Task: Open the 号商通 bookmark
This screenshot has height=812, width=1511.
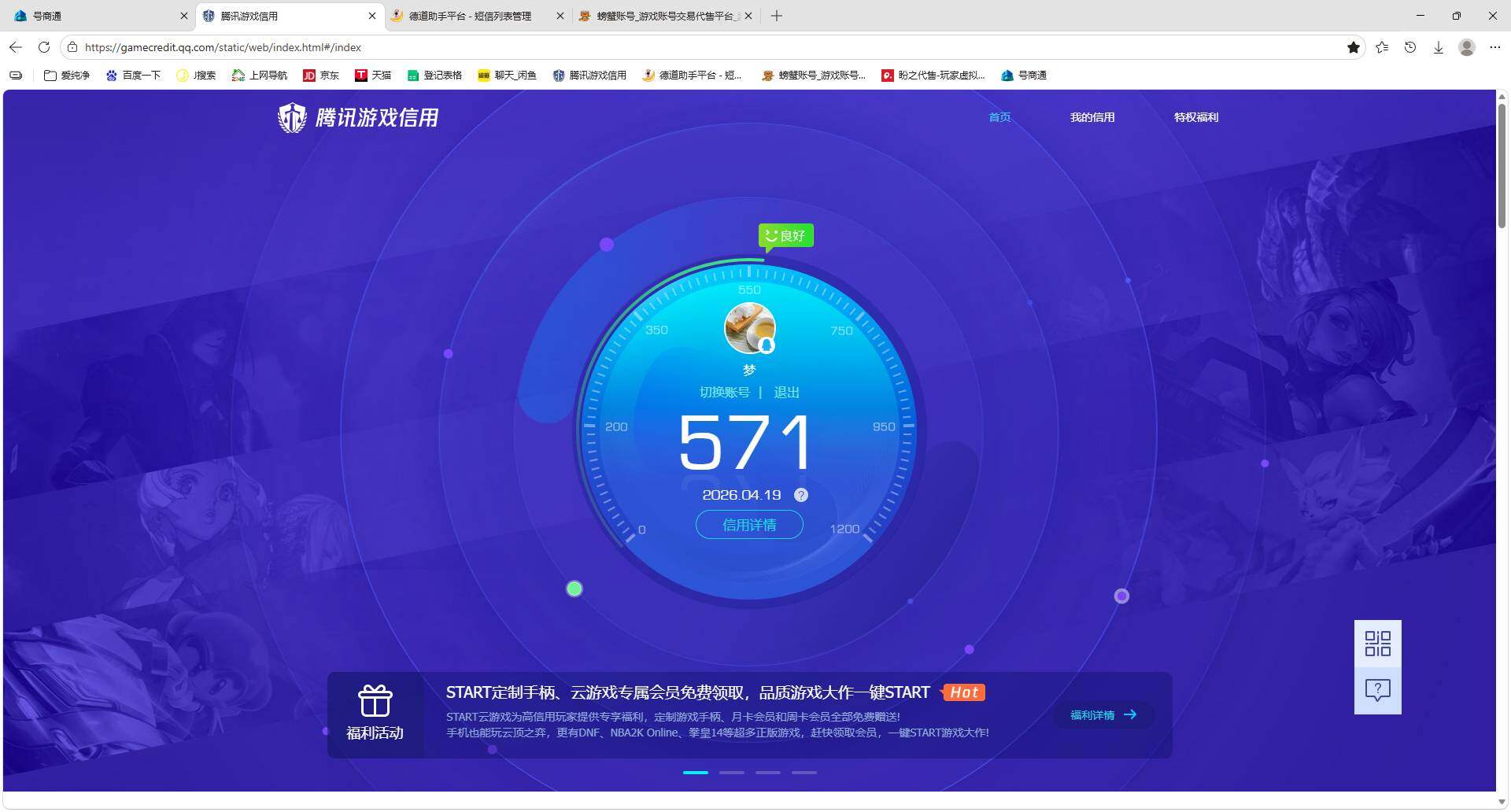Action: click(x=1024, y=76)
